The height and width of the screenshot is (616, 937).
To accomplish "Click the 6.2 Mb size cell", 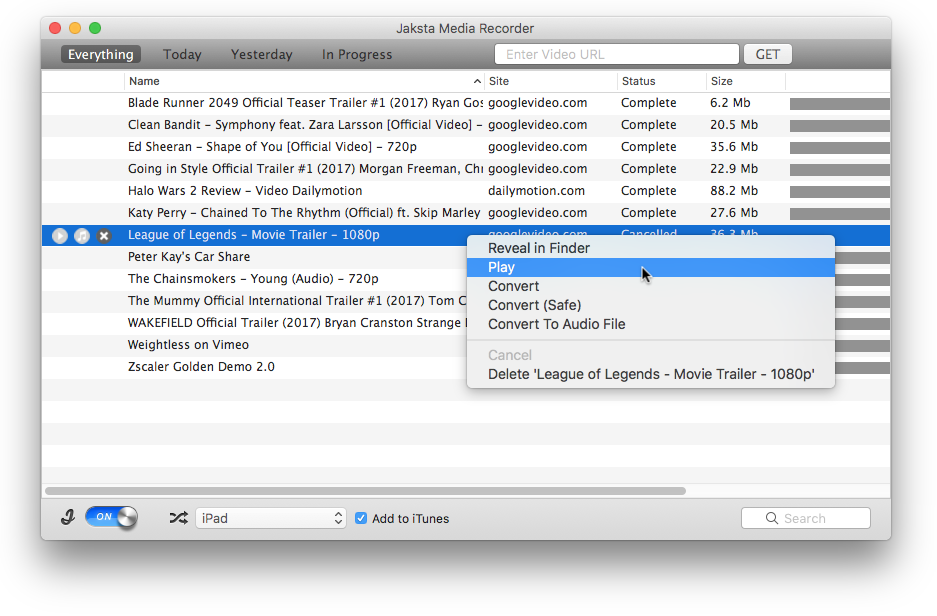I will point(730,103).
